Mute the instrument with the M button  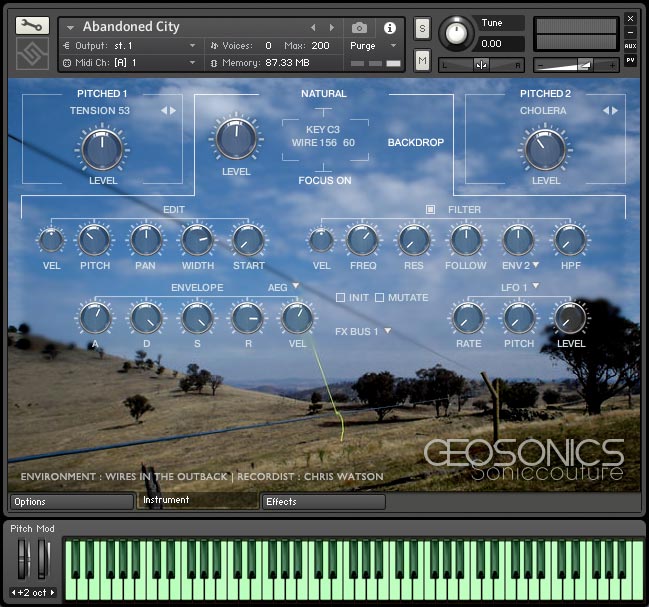pyautogui.click(x=422, y=60)
